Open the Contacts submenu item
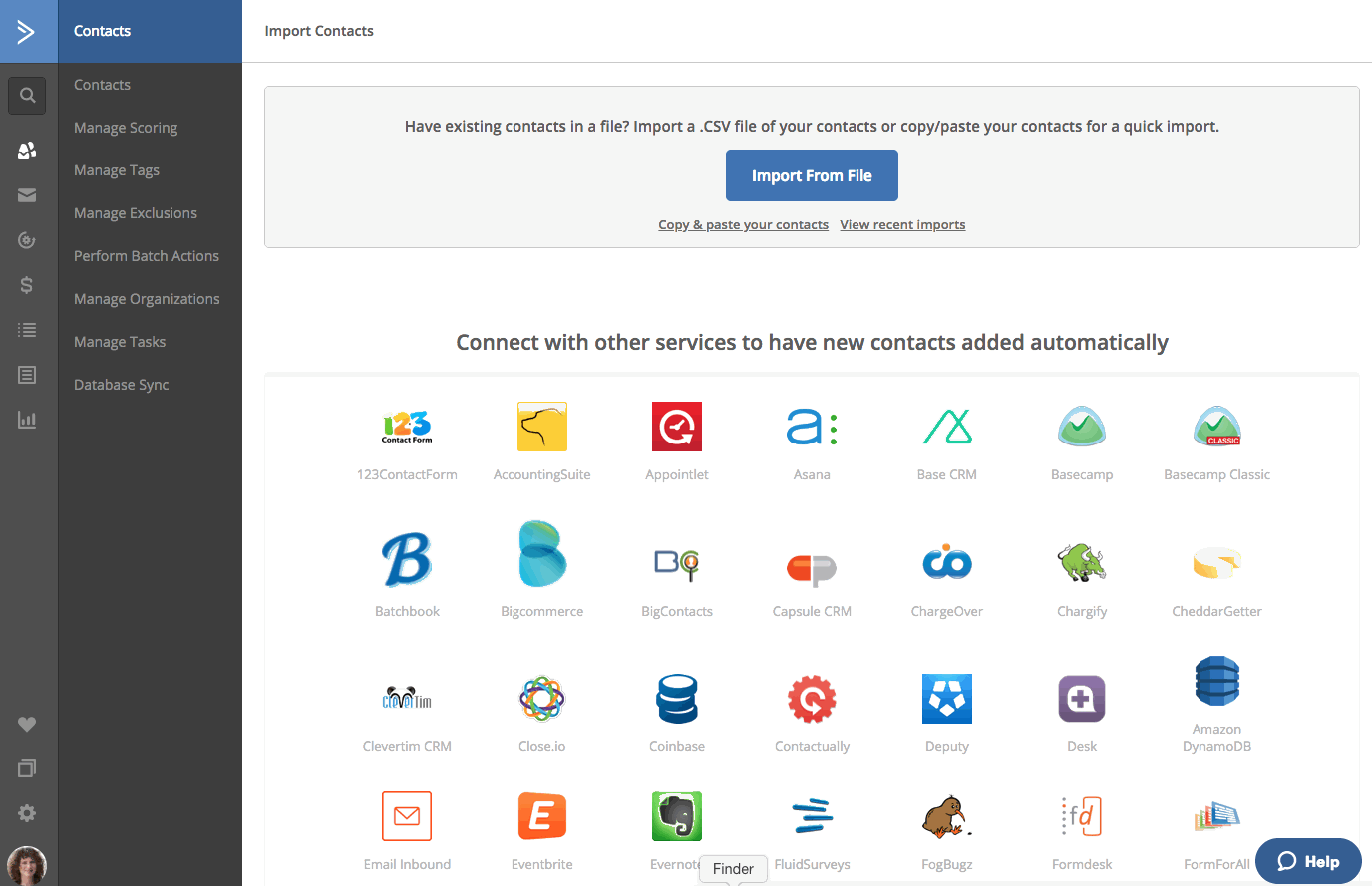 [x=102, y=85]
